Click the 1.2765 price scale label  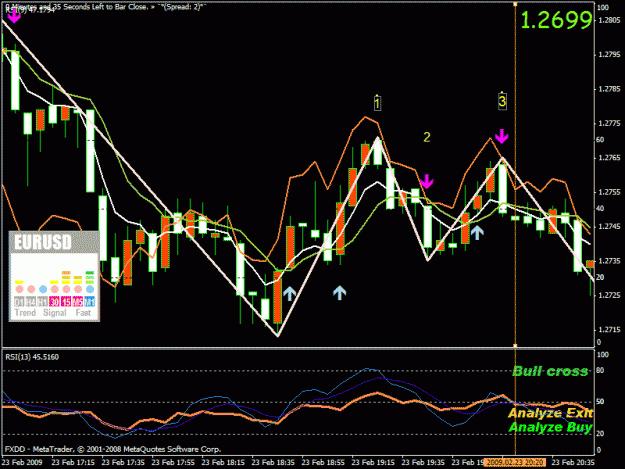[x=609, y=158]
